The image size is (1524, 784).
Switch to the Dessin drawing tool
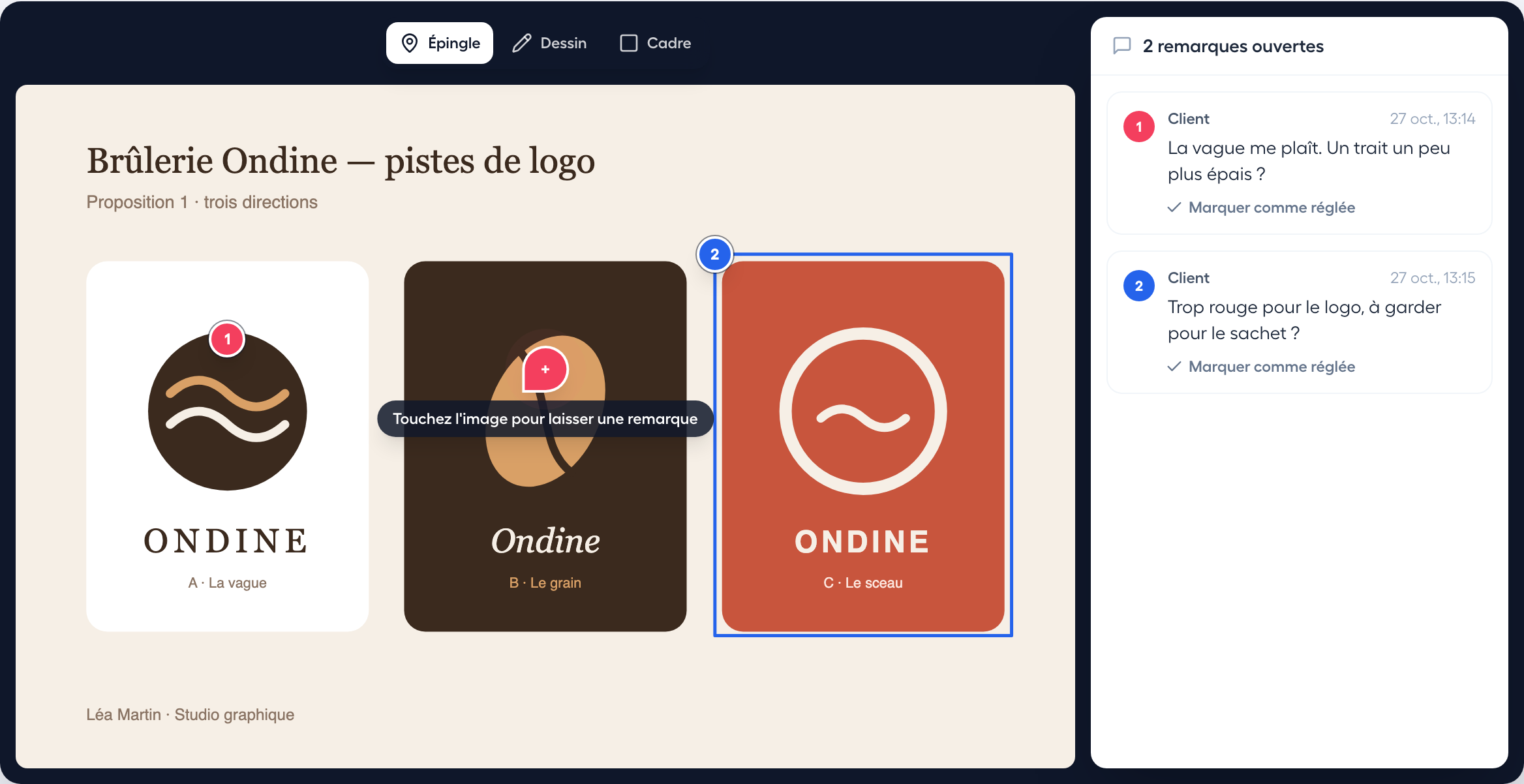click(549, 43)
